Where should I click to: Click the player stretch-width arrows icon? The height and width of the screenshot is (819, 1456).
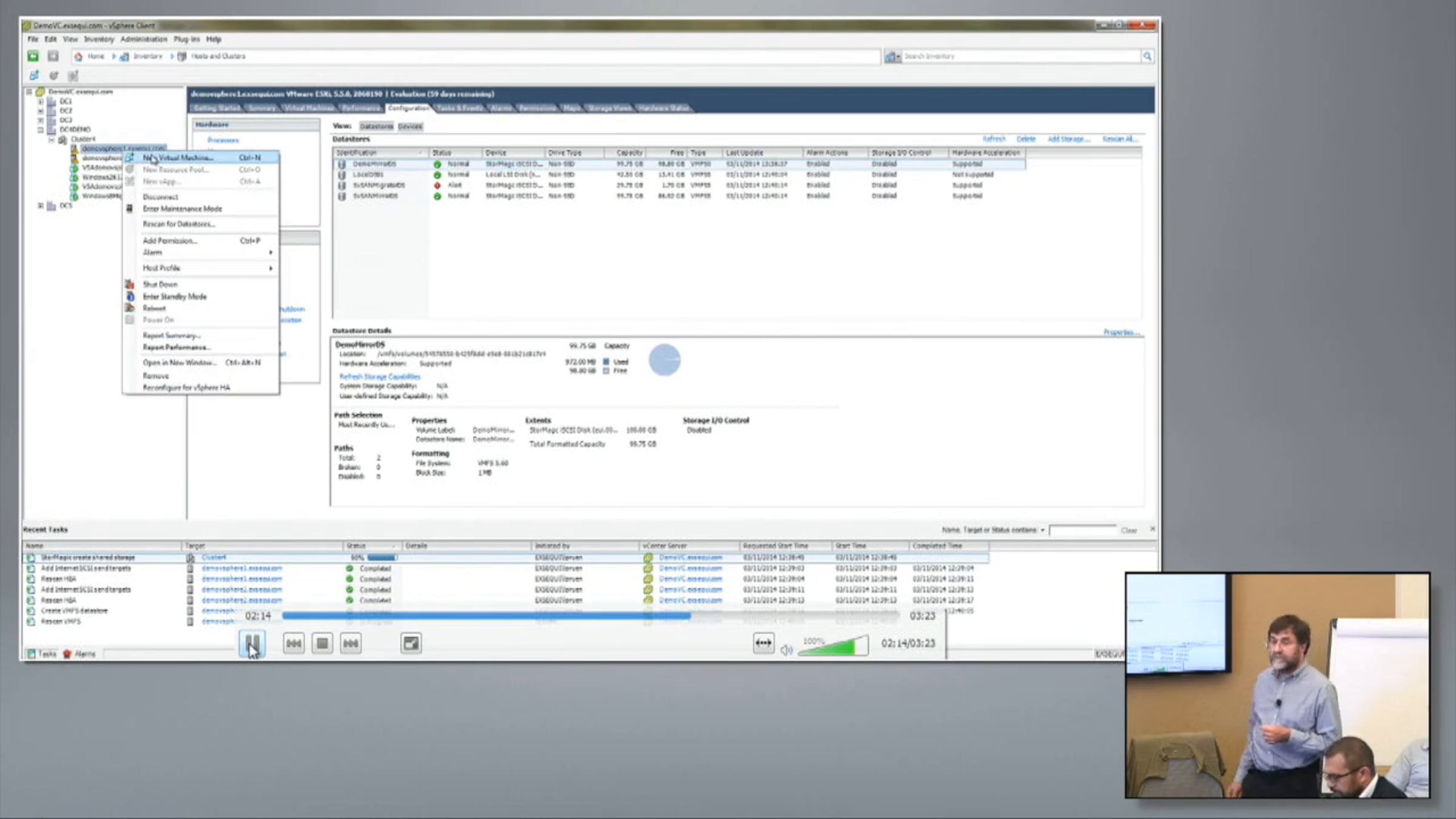[x=763, y=643]
